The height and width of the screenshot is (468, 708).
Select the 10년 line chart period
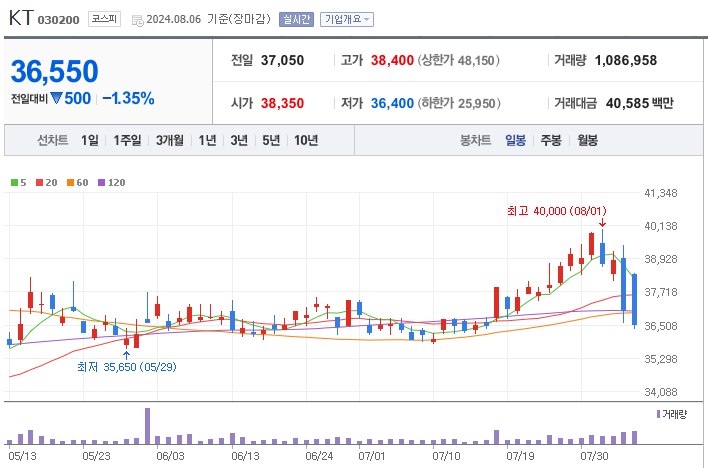306,140
